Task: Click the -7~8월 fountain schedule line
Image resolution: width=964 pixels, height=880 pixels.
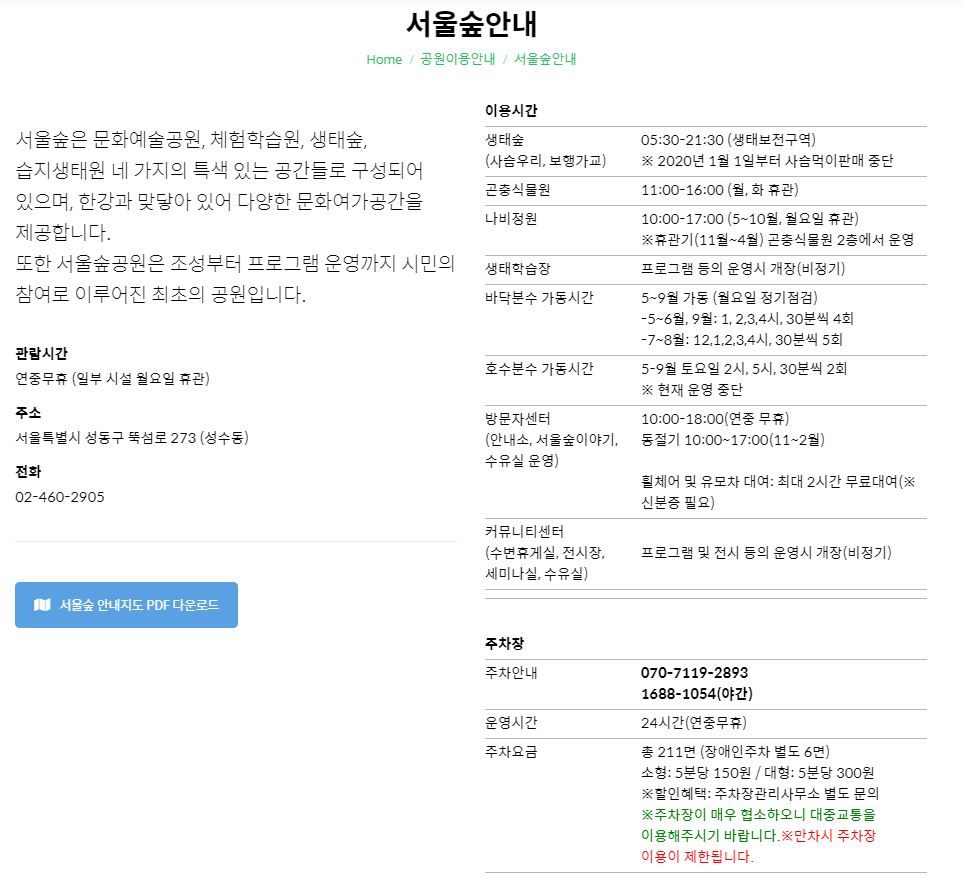Action: (741, 339)
